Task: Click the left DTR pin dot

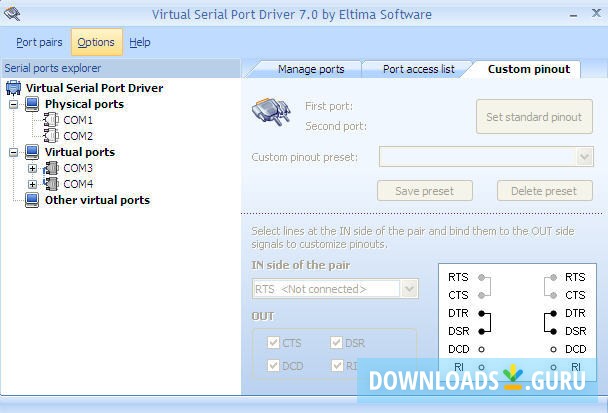Action: point(481,313)
